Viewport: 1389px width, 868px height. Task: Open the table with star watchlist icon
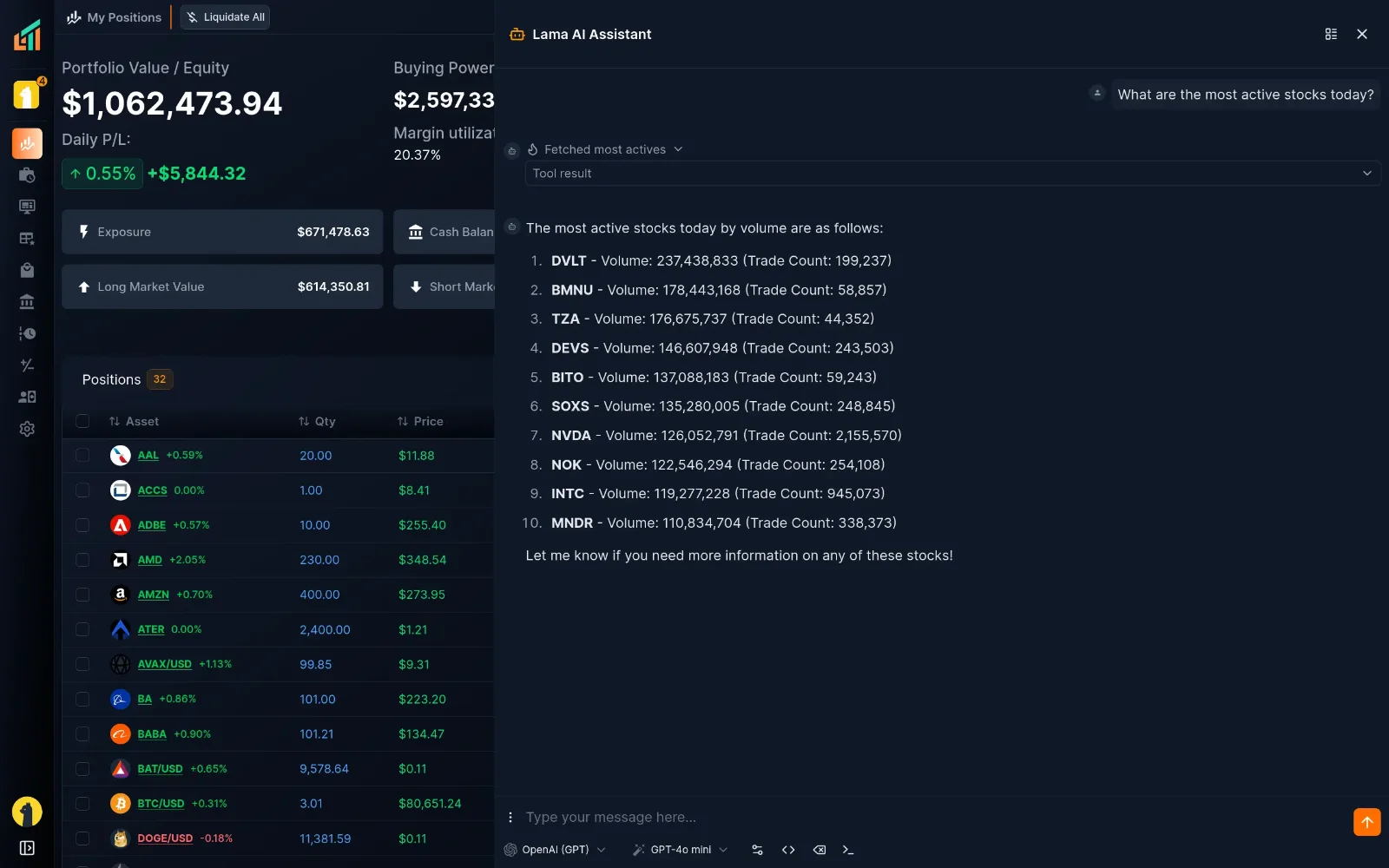coord(27,239)
